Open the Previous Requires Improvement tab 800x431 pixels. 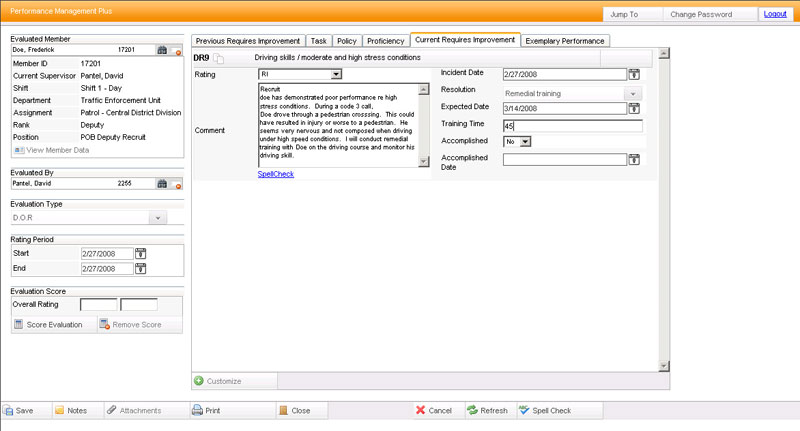(247, 41)
